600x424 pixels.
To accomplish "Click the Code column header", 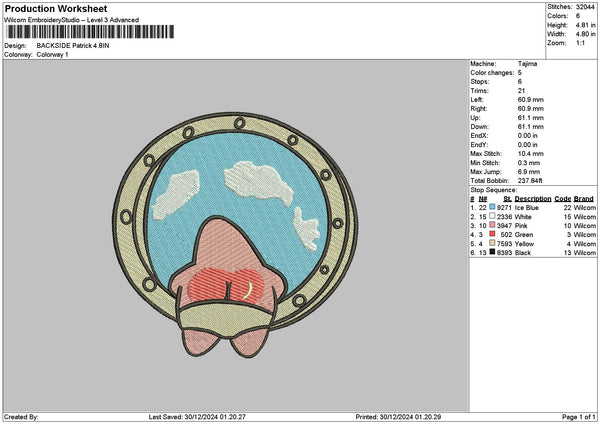I will [562, 199].
